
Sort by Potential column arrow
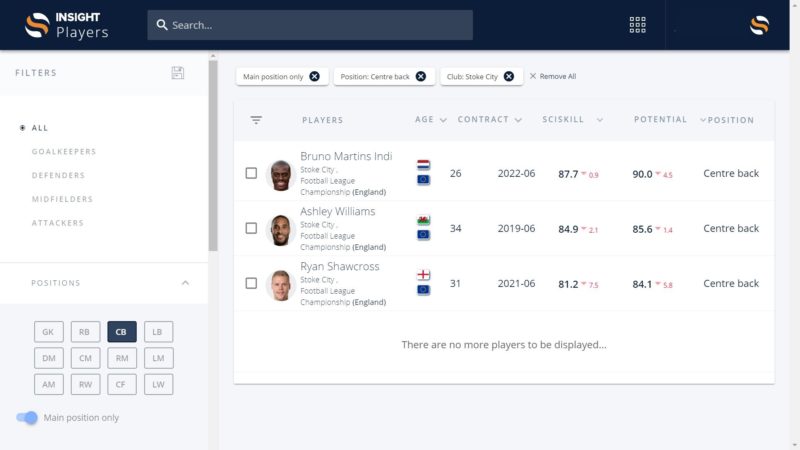(703, 120)
